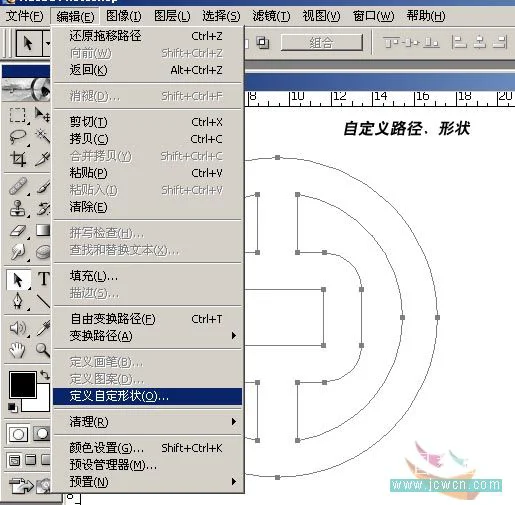This screenshot has height=505, width=515.
Task: Select the Eraser tool
Action: click(x=17, y=231)
